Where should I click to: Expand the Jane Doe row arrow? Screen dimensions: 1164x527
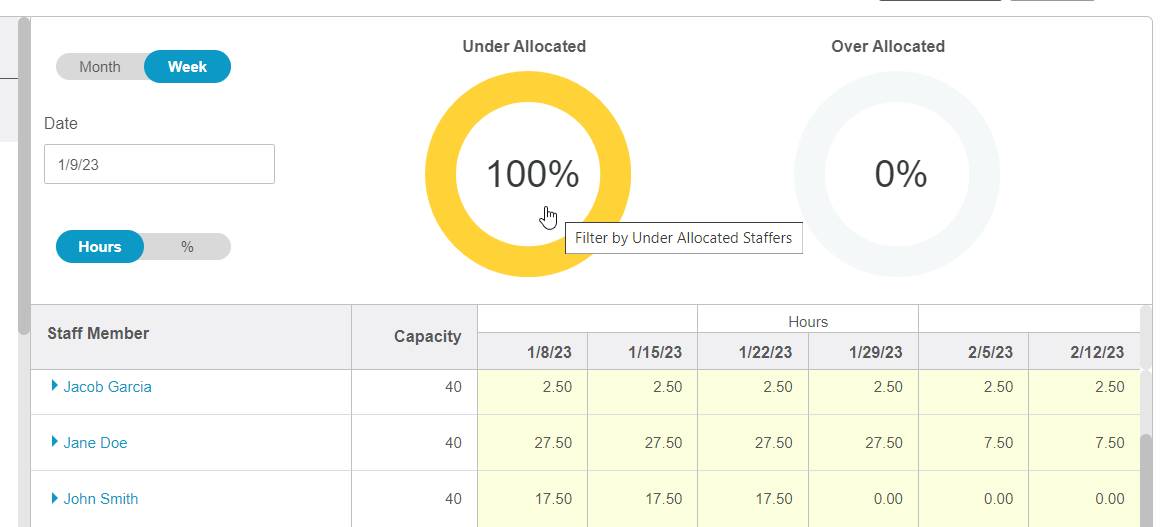[x=55, y=442]
